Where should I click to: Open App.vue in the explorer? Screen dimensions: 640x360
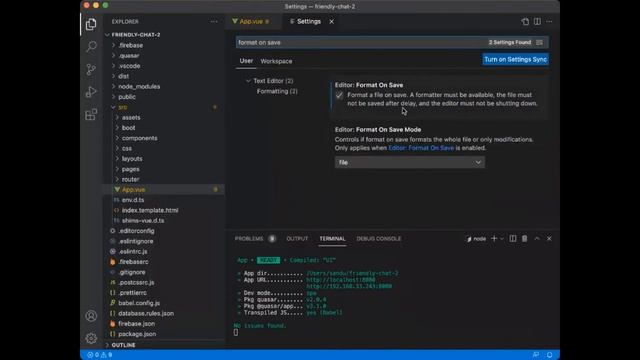[133, 190]
